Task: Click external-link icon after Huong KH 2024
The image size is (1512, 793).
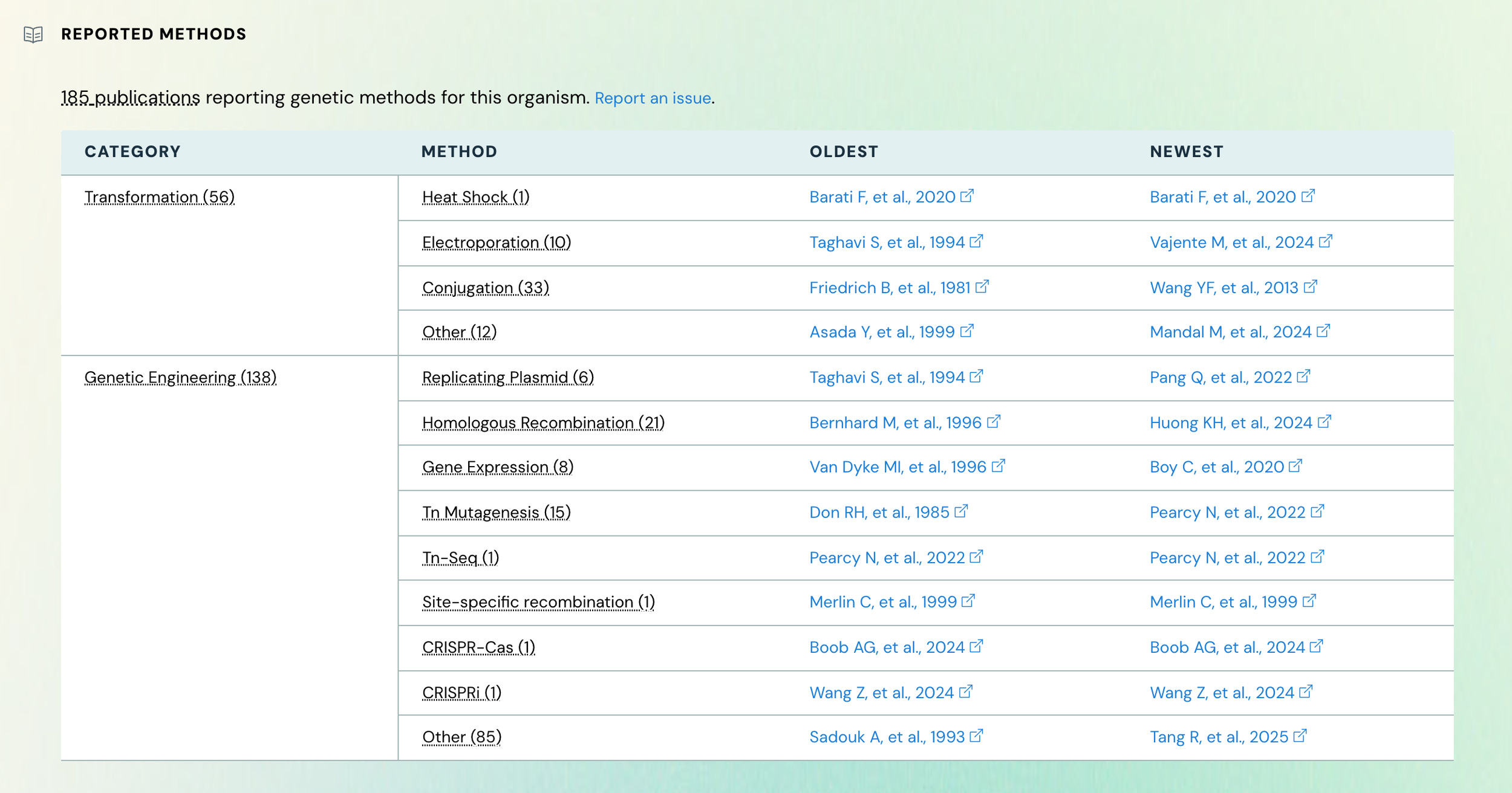Action: (1325, 421)
